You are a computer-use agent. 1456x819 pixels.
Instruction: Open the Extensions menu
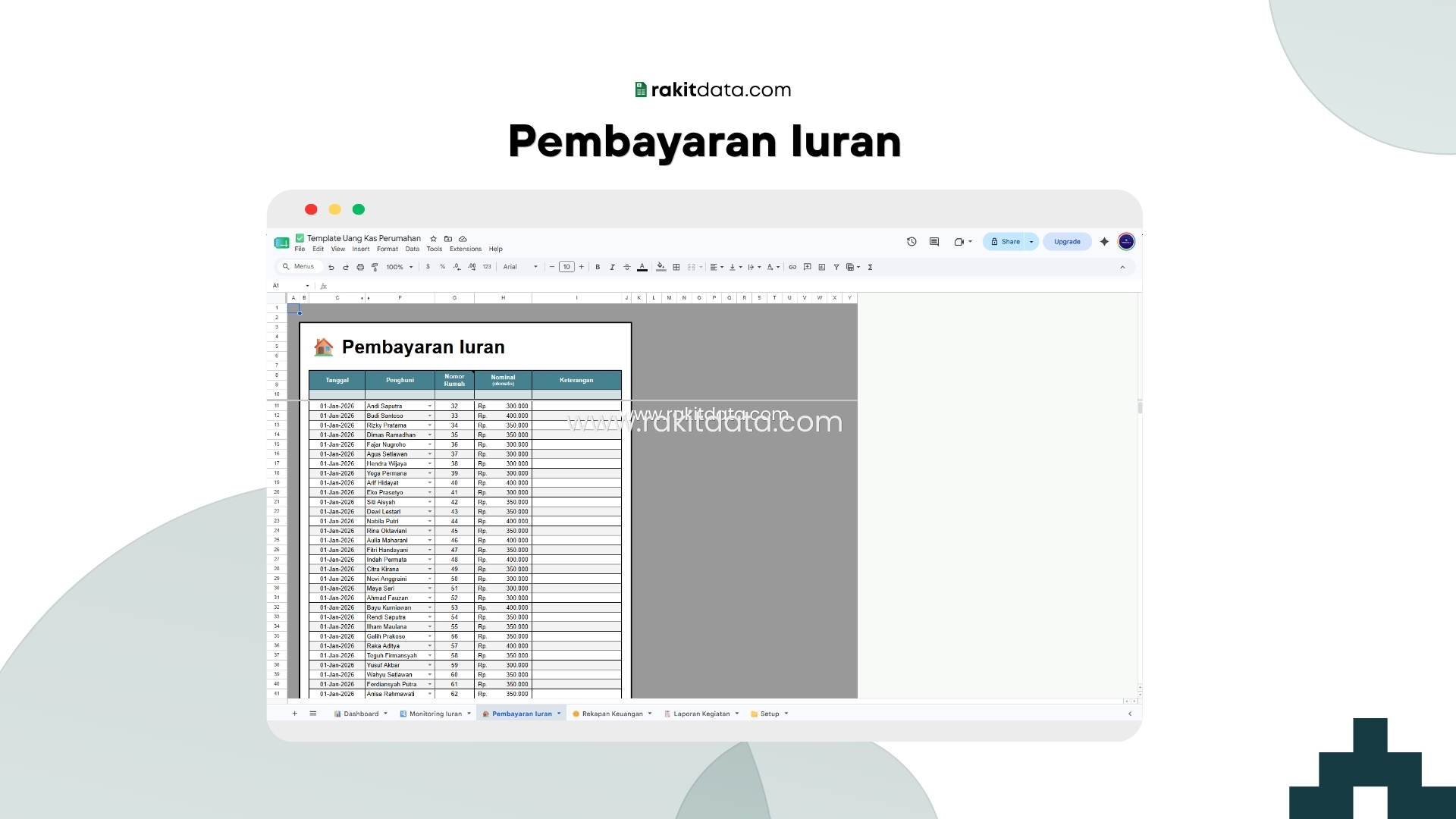(x=466, y=249)
